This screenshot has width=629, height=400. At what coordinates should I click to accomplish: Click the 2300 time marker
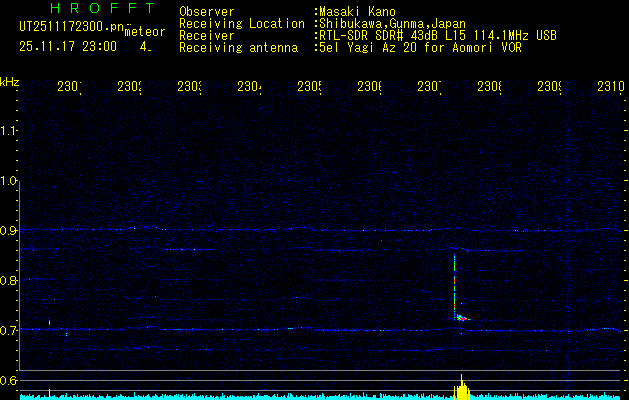[71, 87]
